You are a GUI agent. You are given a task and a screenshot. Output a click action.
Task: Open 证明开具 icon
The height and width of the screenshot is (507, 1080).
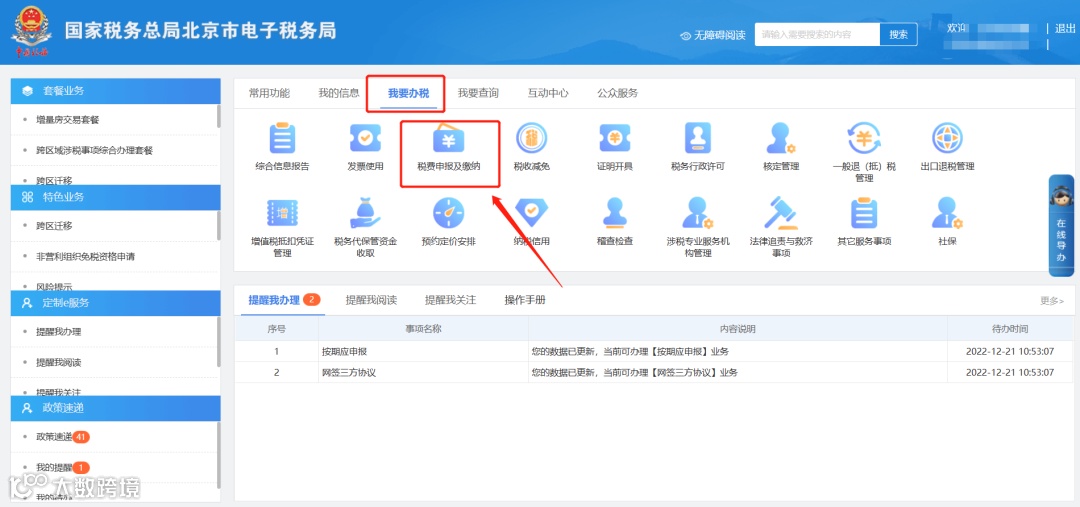point(614,138)
